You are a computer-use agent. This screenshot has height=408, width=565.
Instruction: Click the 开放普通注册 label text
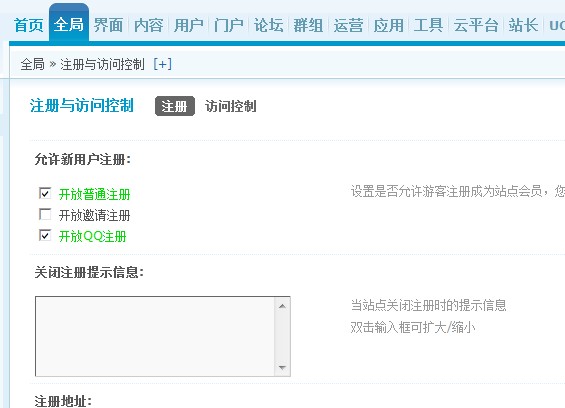[94, 194]
